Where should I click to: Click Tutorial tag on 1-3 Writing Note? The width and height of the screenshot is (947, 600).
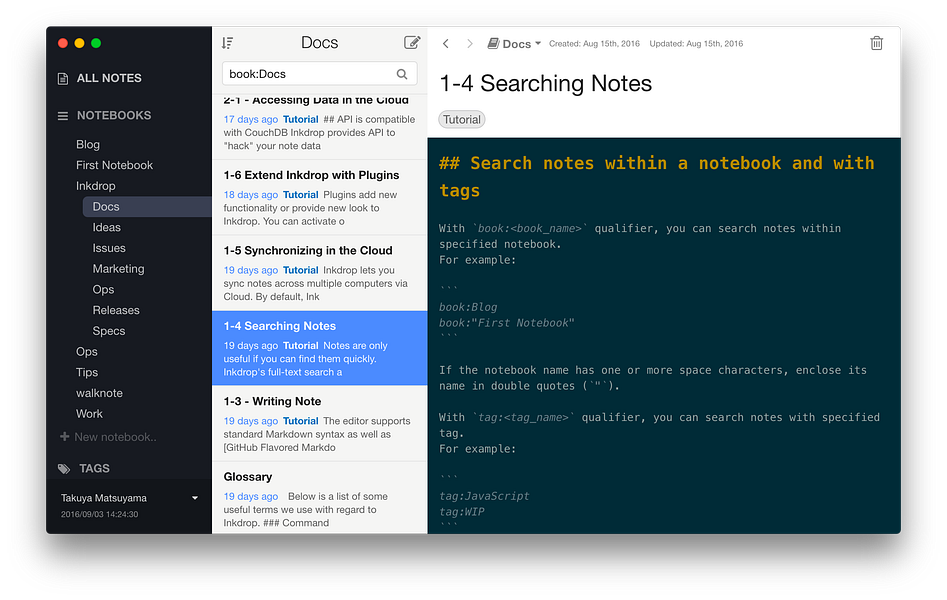coord(300,421)
